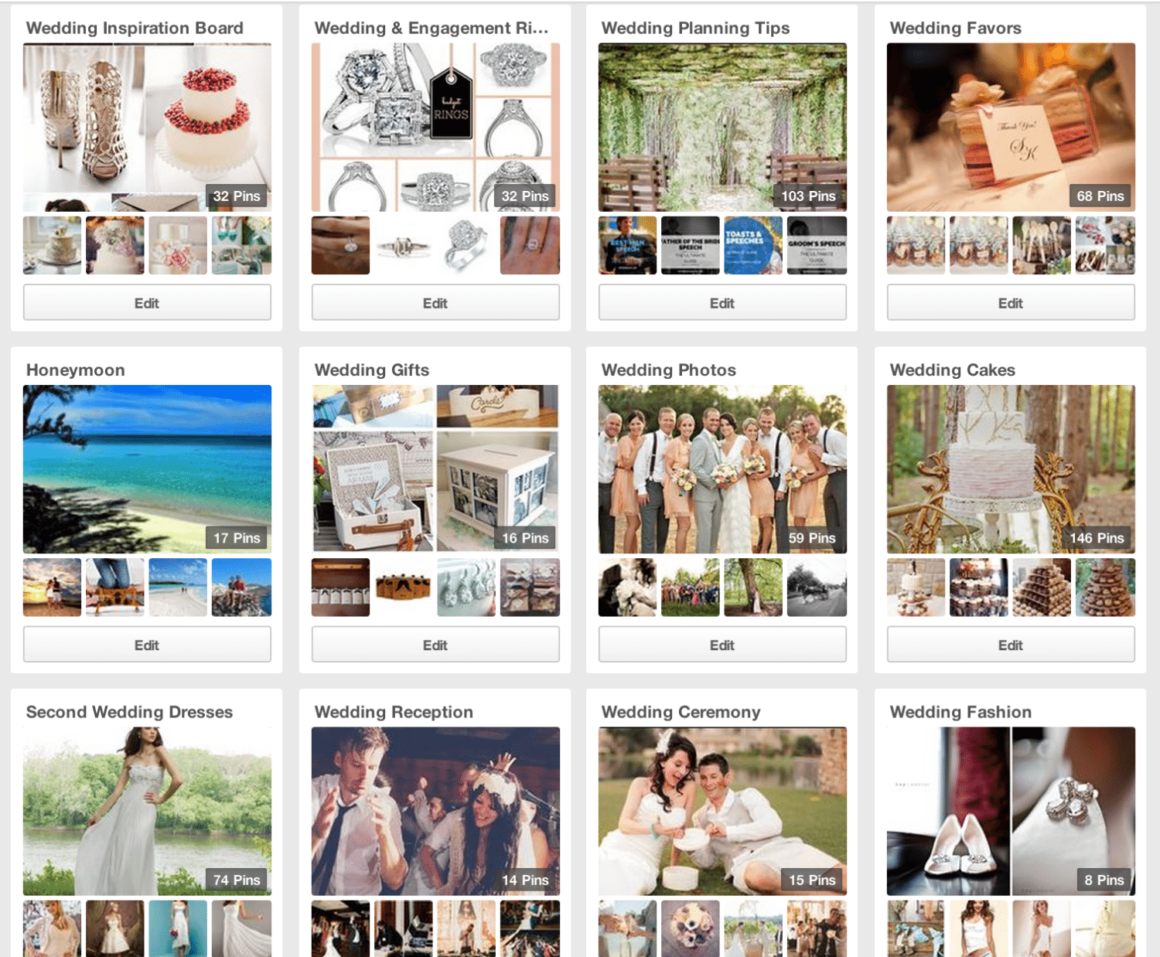The width and height of the screenshot is (1160, 957).
Task: Select the Second Wedding Dresses title
Action: coord(129,712)
